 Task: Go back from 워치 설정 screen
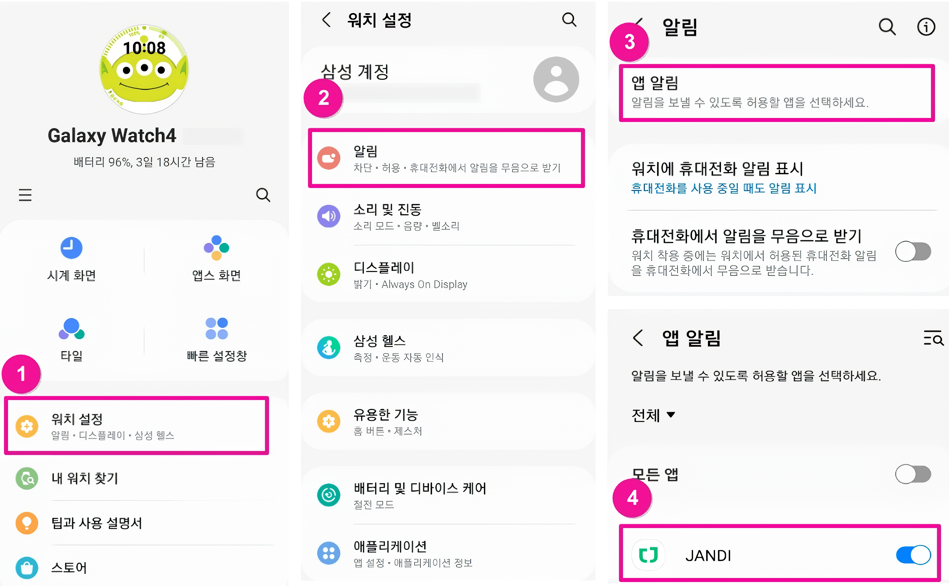point(326,20)
